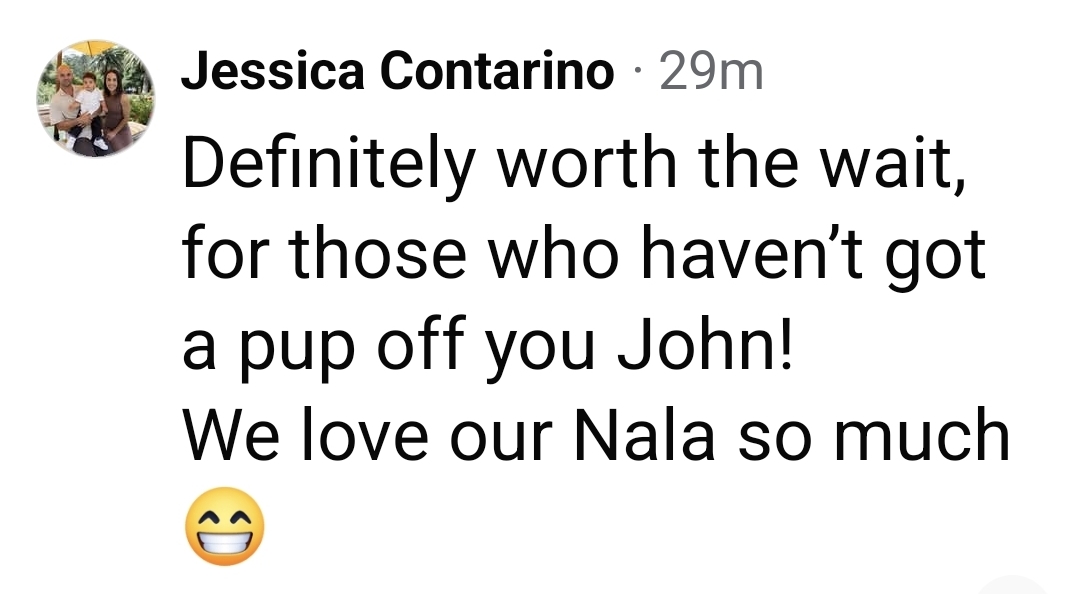Click the 29m comment timestamp
The image size is (1080, 594).
(712, 71)
